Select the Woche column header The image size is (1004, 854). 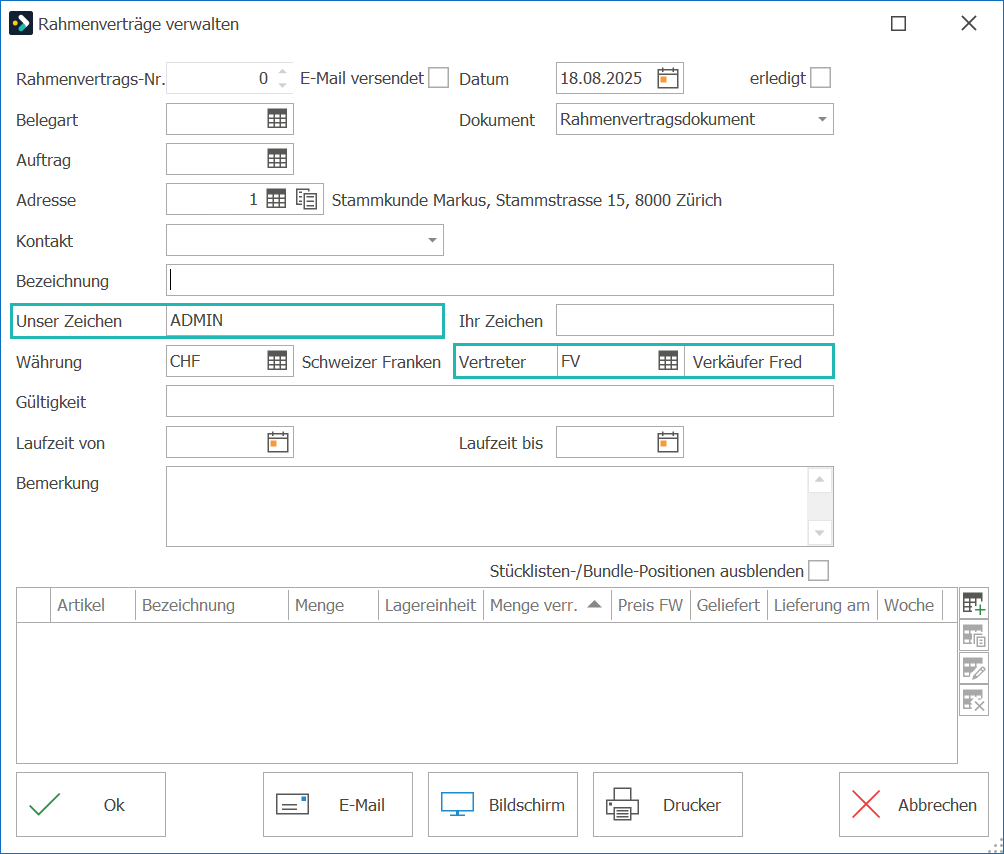(909, 605)
